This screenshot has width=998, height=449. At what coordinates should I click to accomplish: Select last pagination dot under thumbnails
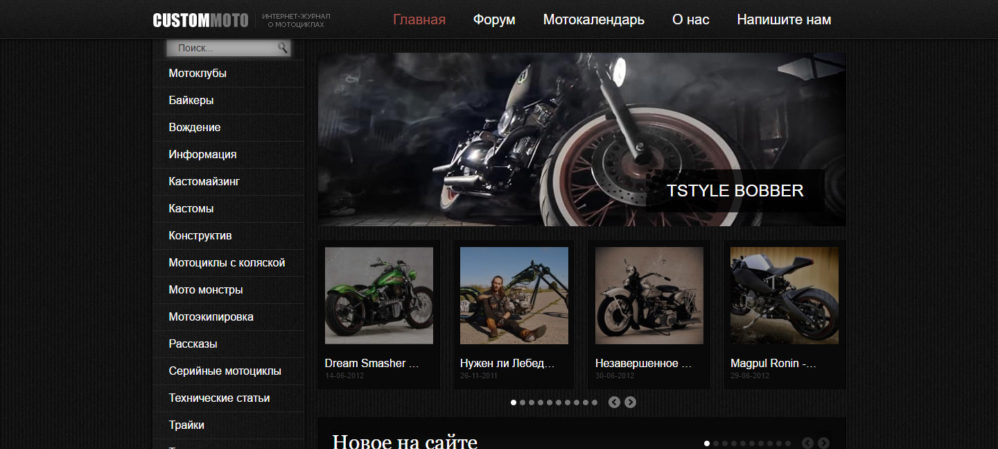[594, 403]
